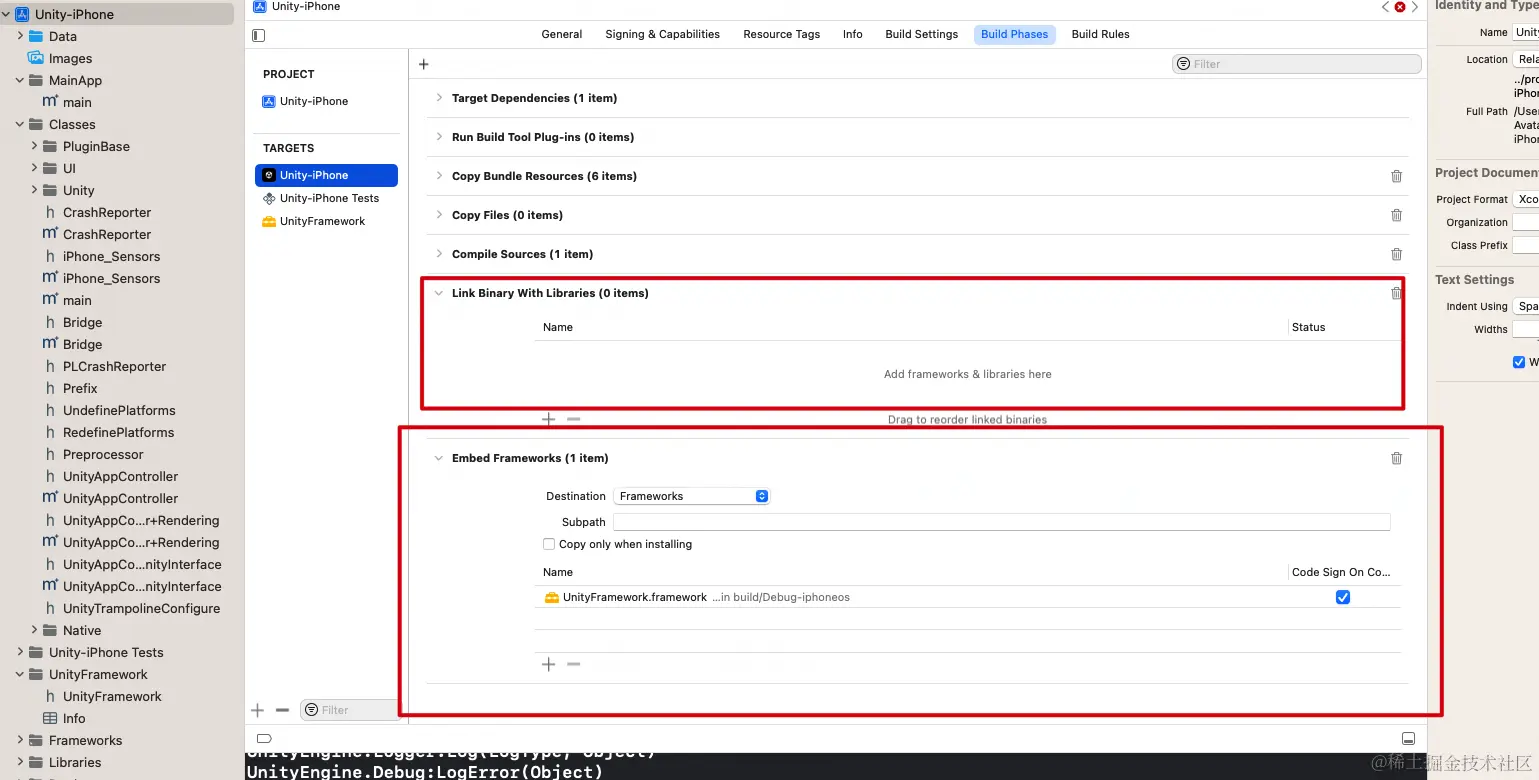Viewport: 1539px width, 780px height.
Task: Open Preprocessor header file
Action: click(x=103, y=454)
